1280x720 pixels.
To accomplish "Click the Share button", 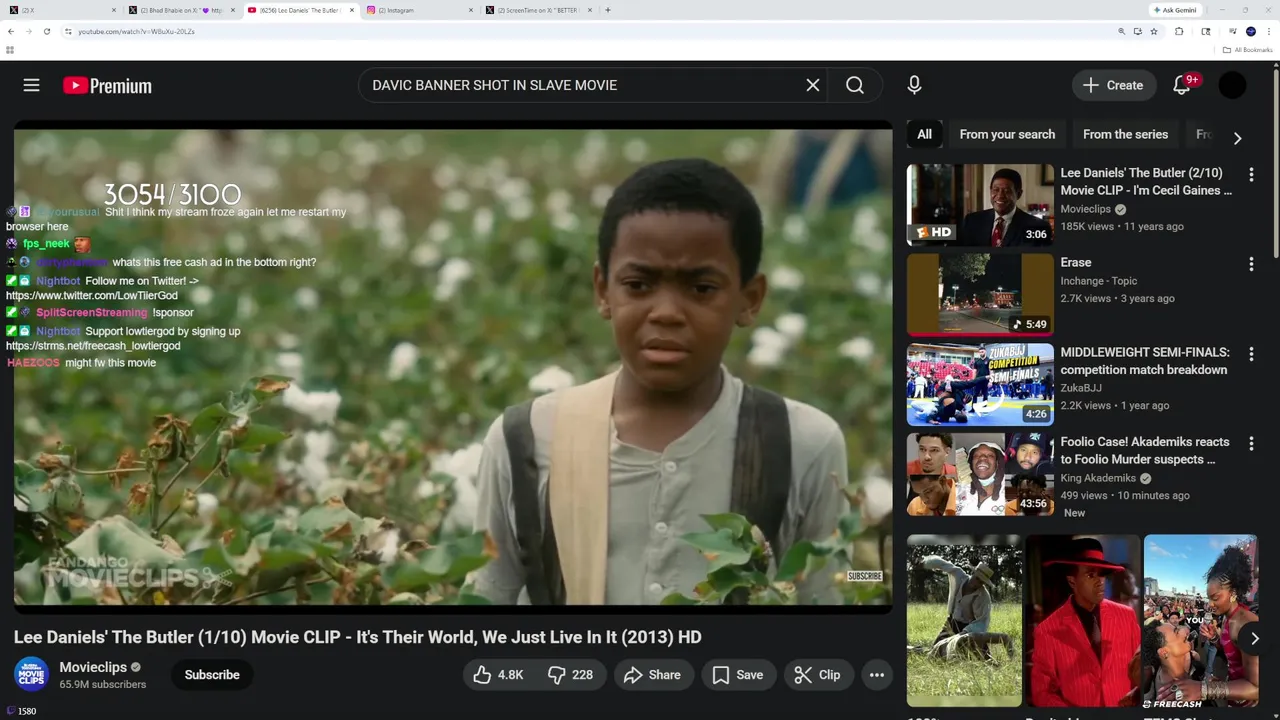I will click(652, 675).
